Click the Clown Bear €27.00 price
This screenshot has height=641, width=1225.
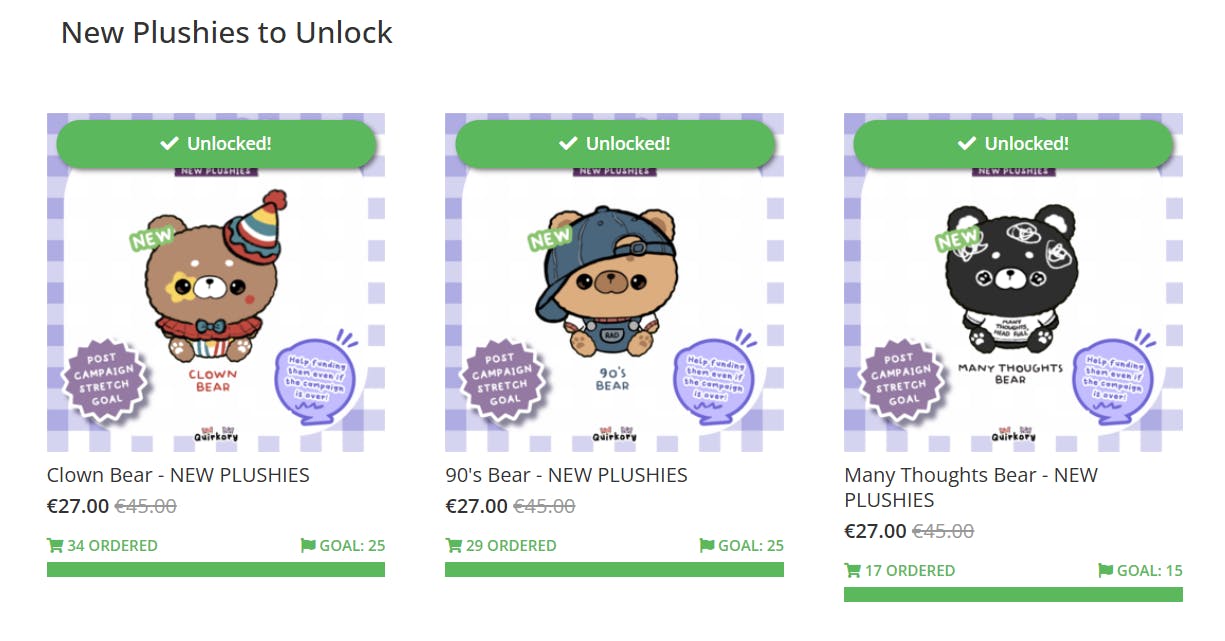tap(78, 506)
